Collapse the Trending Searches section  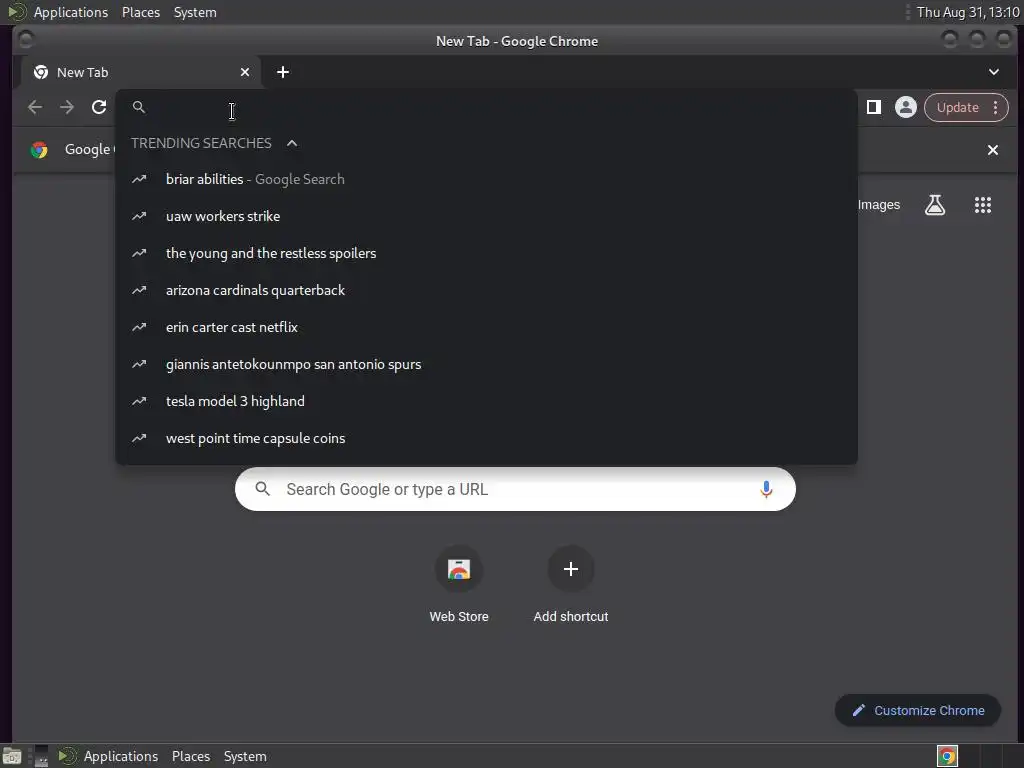click(292, 143)
